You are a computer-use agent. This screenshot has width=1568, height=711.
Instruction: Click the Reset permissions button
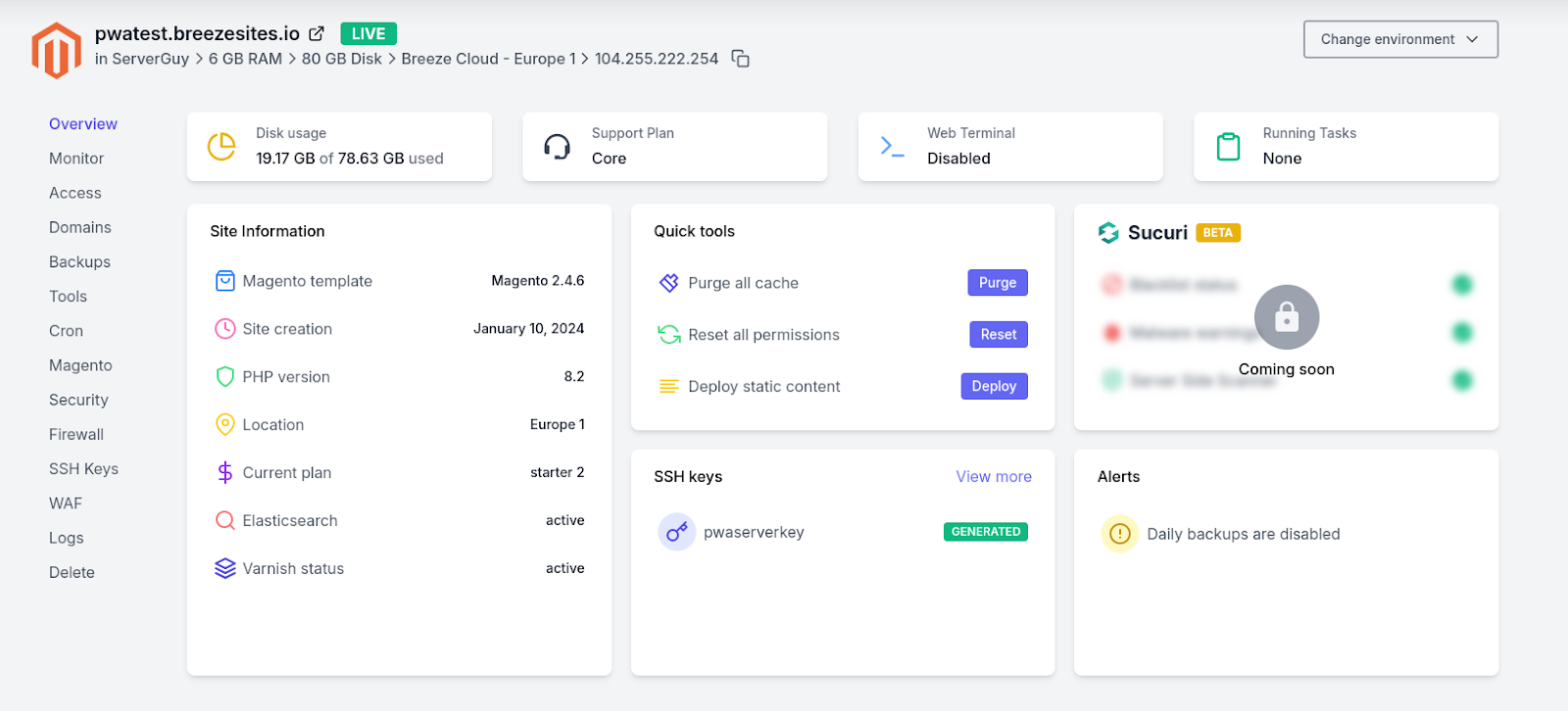pos(999,335)
